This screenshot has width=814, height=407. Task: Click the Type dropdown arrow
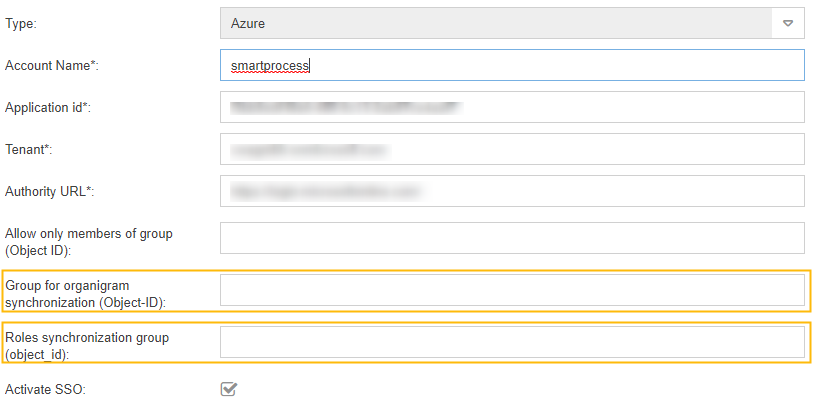tap(788, 22)
